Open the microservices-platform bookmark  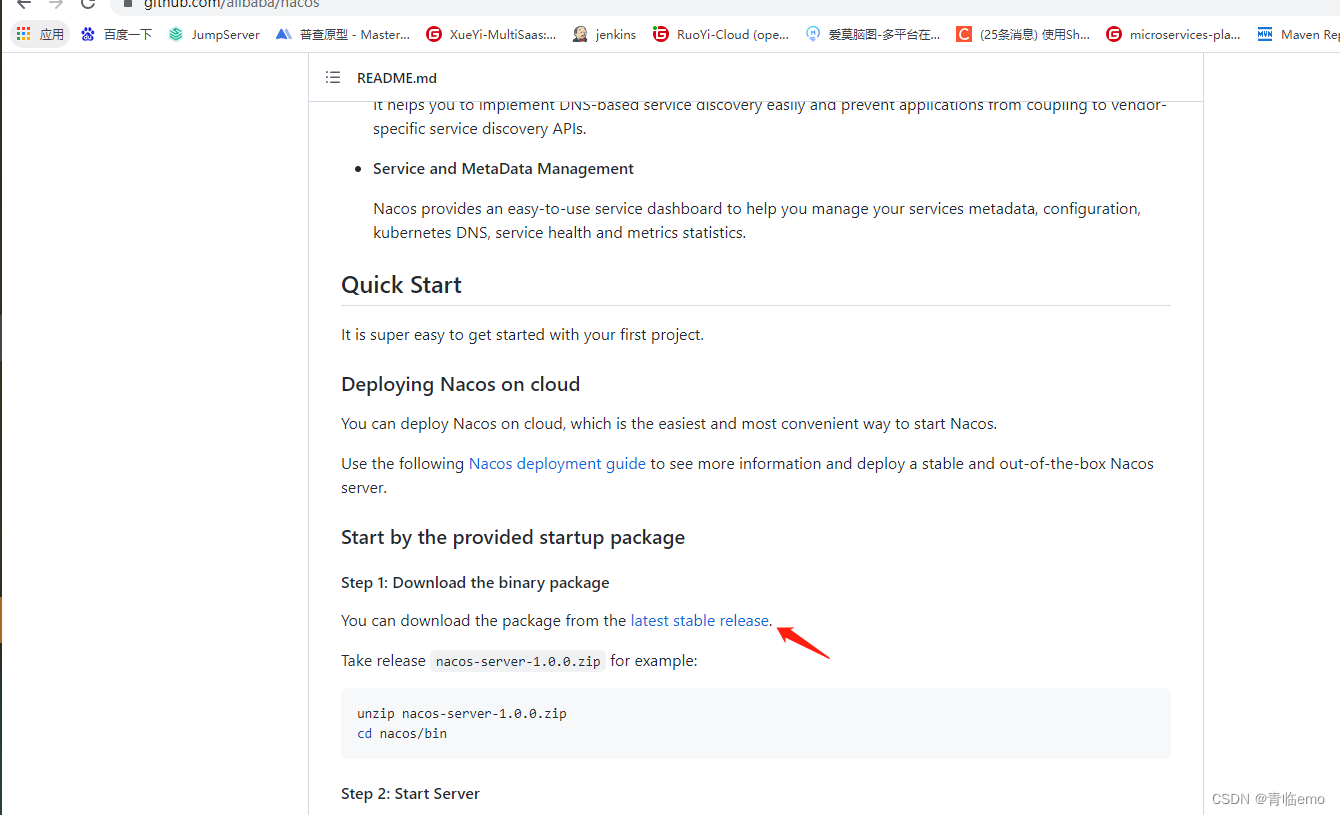[x=1173, y=34]
